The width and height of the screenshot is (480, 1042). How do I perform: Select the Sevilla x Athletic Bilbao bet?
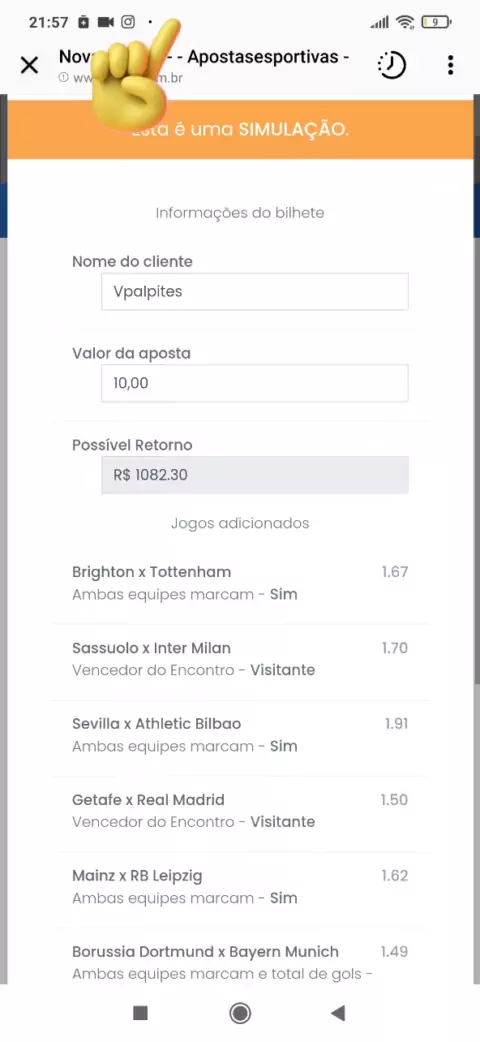point(240,735)
